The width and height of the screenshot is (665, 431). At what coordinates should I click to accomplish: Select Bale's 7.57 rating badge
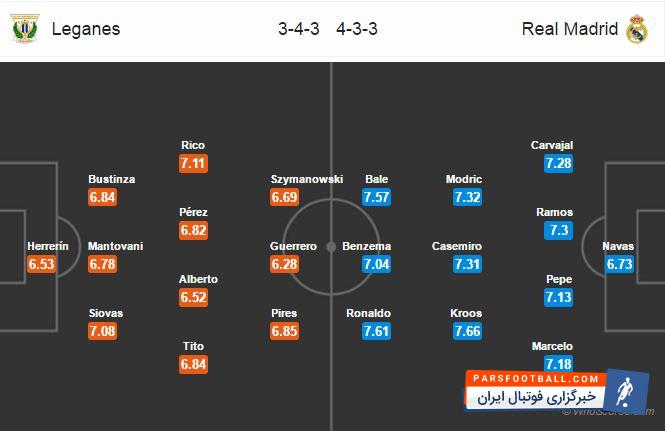pos(377,197)
